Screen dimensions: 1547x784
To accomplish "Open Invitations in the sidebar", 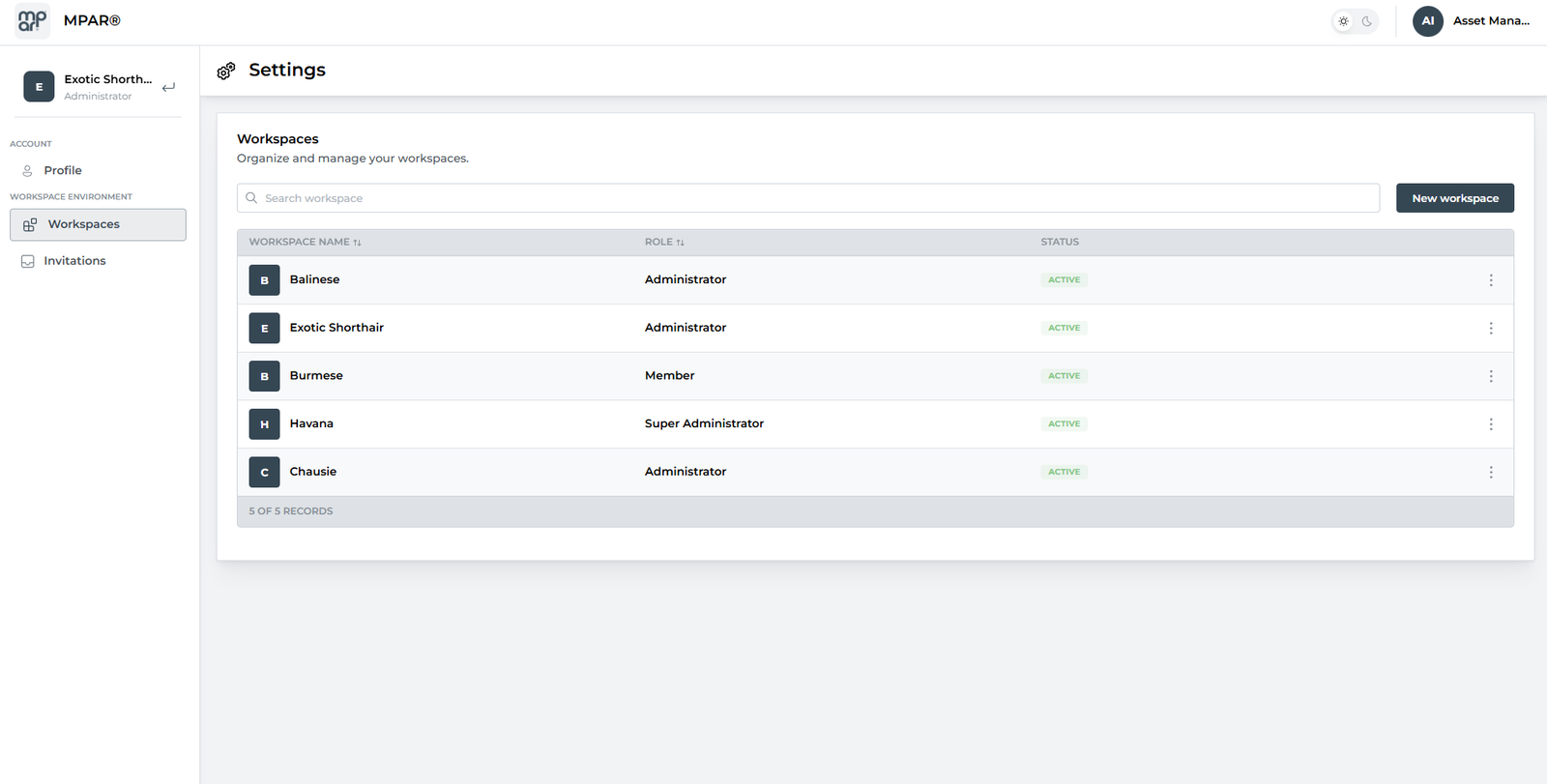I will coord(74,261).
